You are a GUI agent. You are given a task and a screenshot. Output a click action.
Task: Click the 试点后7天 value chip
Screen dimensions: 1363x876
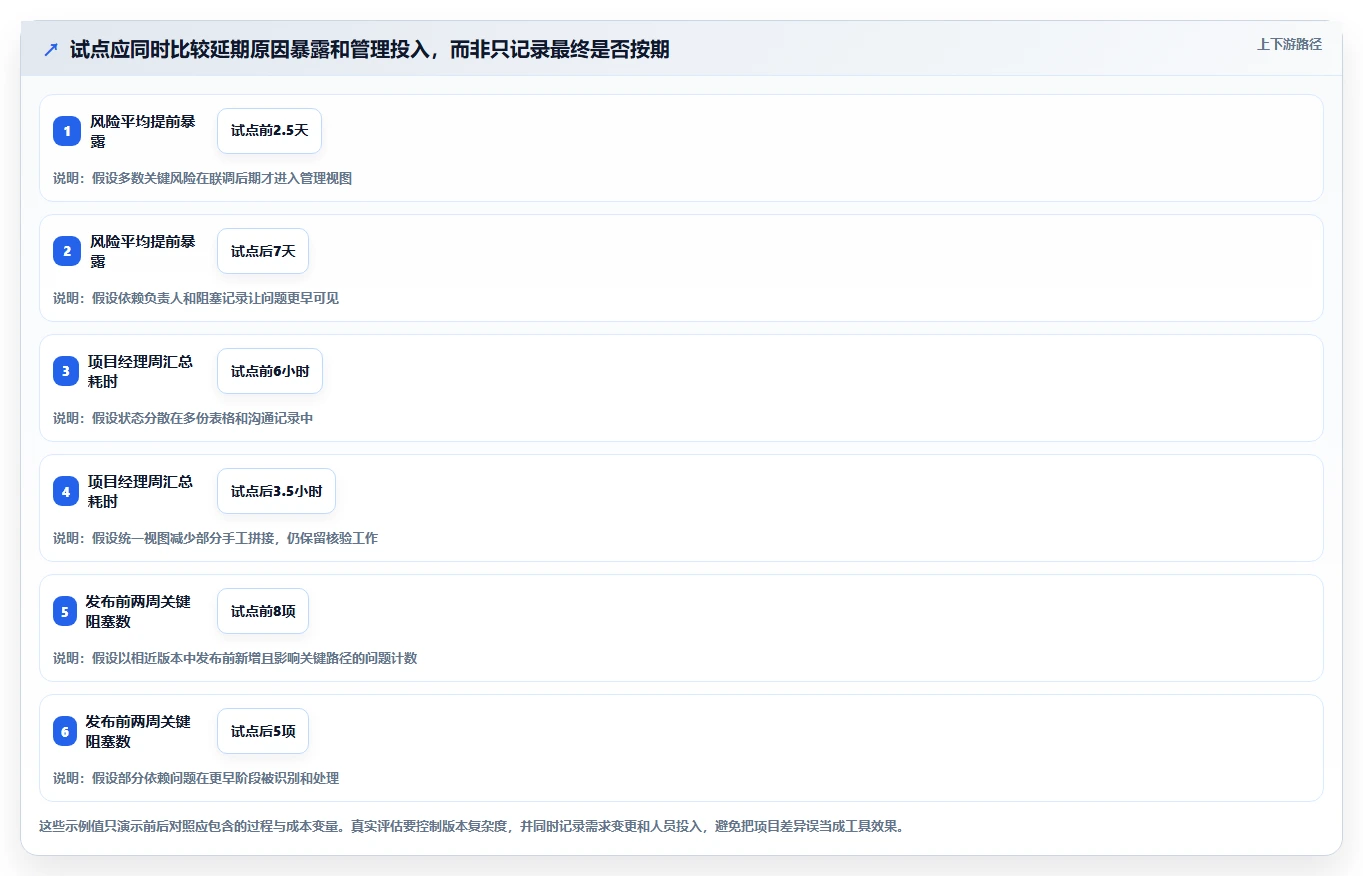point(263,251)
